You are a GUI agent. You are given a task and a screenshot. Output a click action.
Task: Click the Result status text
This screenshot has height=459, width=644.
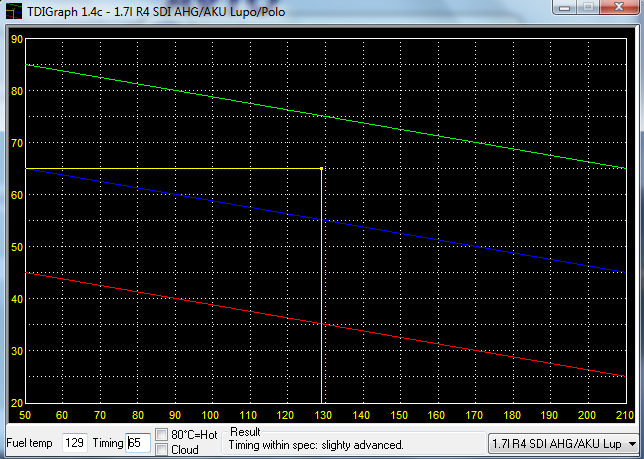(316, 445)
